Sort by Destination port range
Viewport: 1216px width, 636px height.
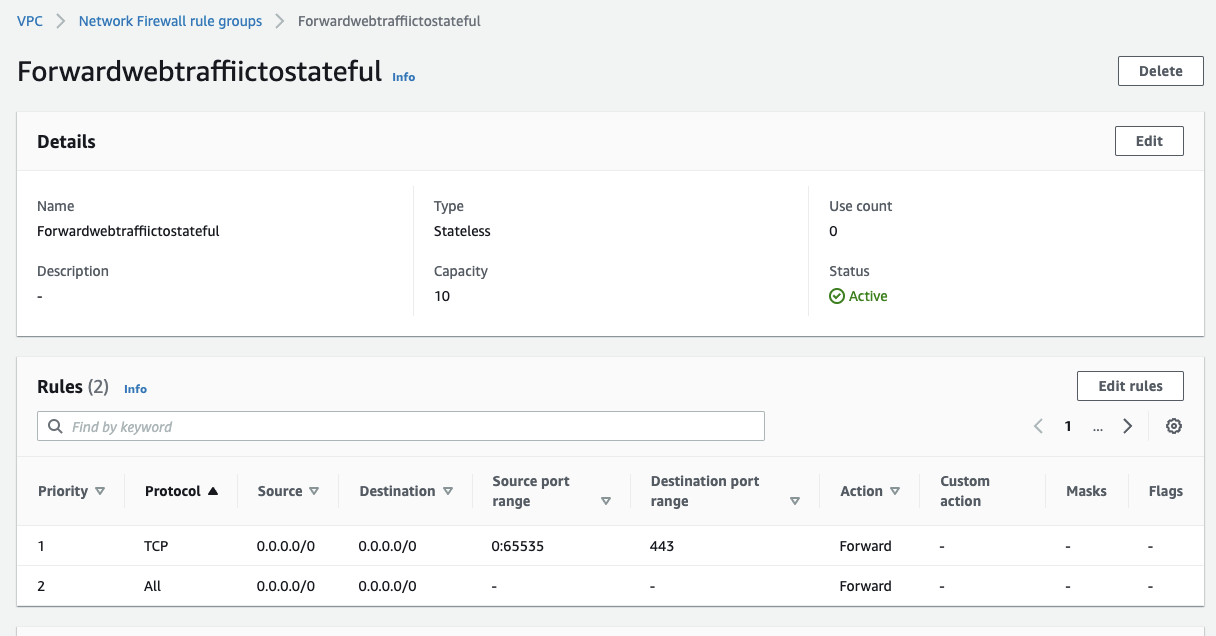(794, 501)
